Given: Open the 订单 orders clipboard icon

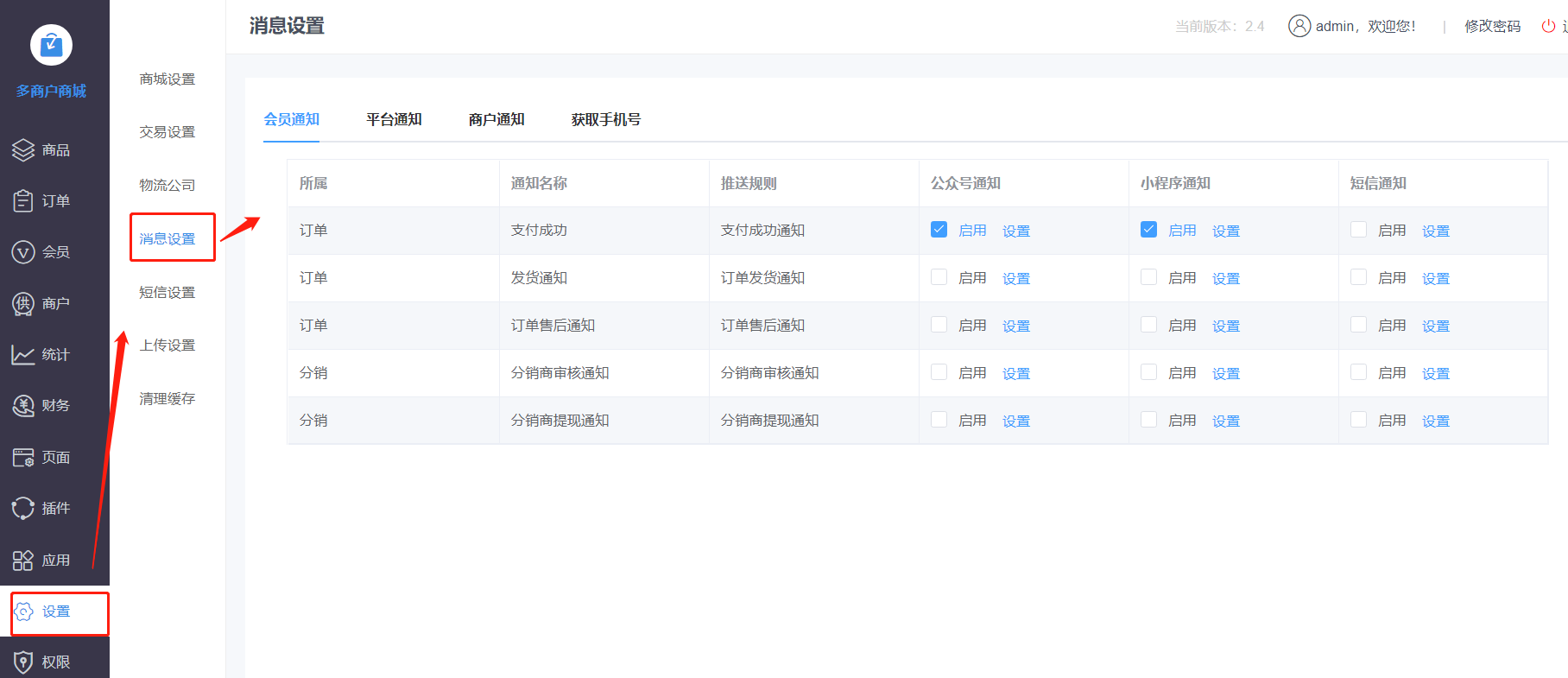Looking at the screenshot, I should point(23,201).
